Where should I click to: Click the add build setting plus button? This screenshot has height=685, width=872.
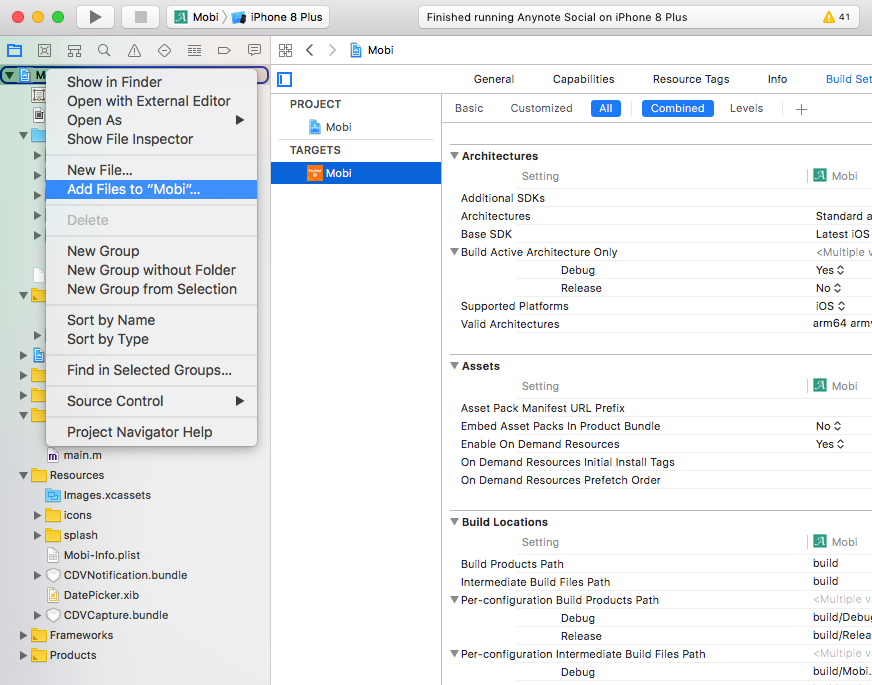click(x=800, y=108)
